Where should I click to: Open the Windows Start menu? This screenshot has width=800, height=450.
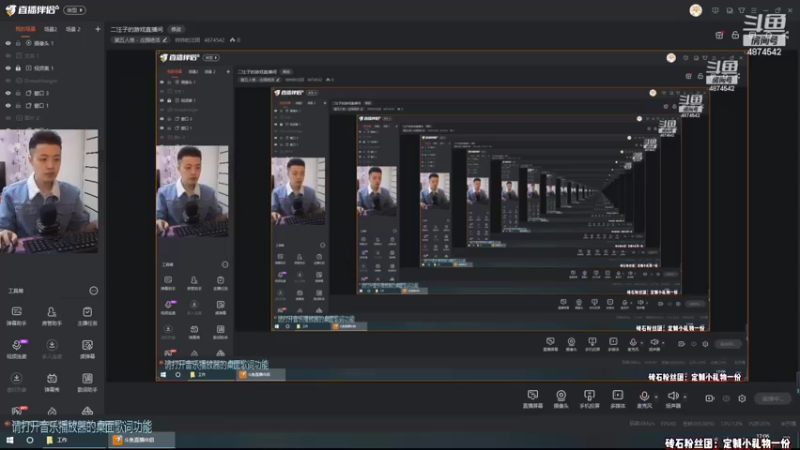(x=10, y=440)
